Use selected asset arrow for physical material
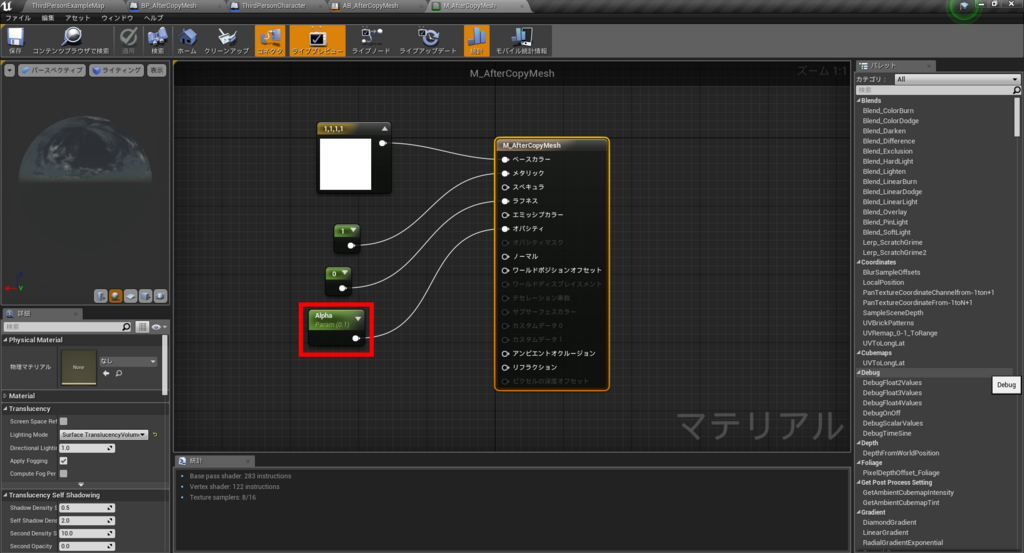The height and width of the screenshot is (553, 1024). (x=106, y=373)
